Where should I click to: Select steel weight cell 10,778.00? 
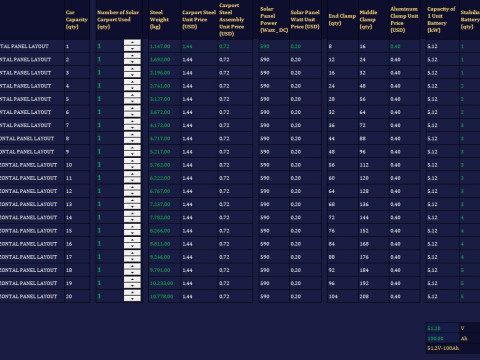click(164, 296)
